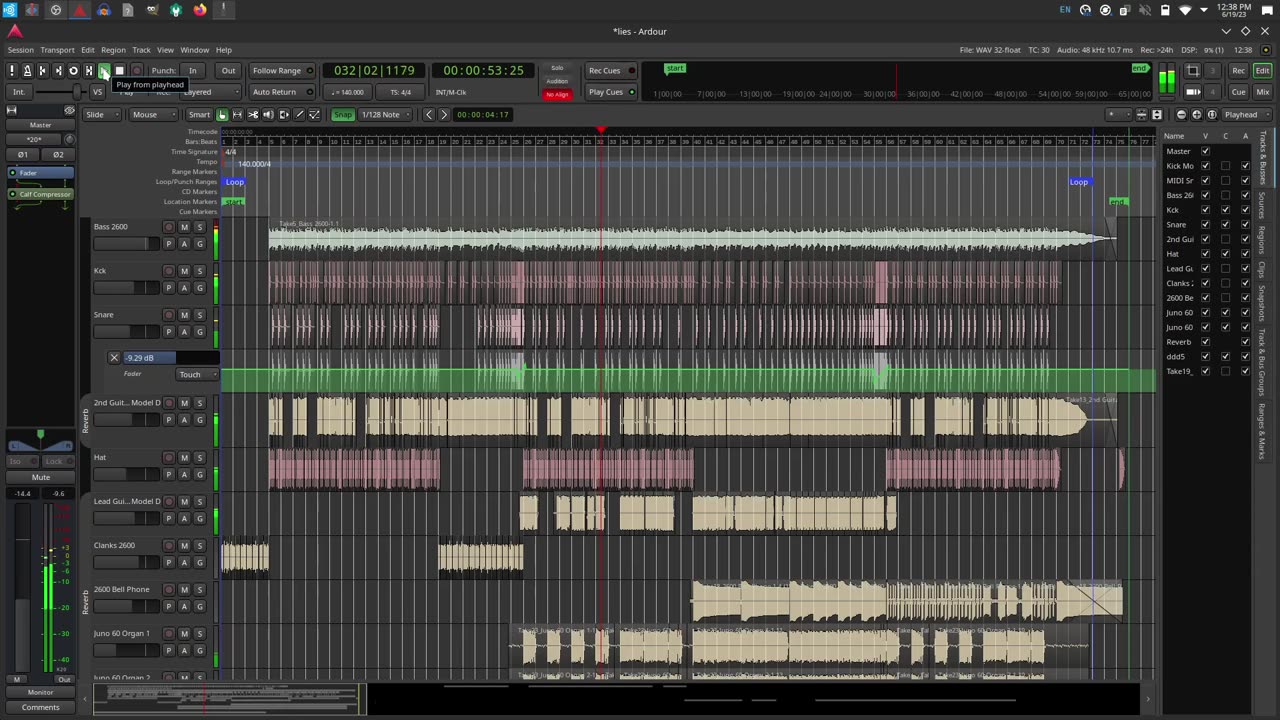Image resolution: width=1280 pixels, height=720 pixels.
Task: Open the Transport menu
Action: [57, 50]
